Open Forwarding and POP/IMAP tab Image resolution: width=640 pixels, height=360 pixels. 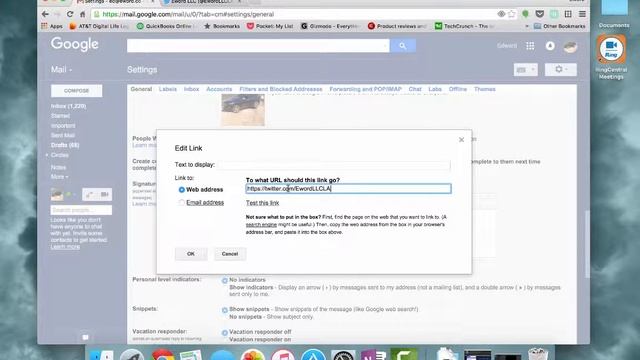[x=366, y=89]
